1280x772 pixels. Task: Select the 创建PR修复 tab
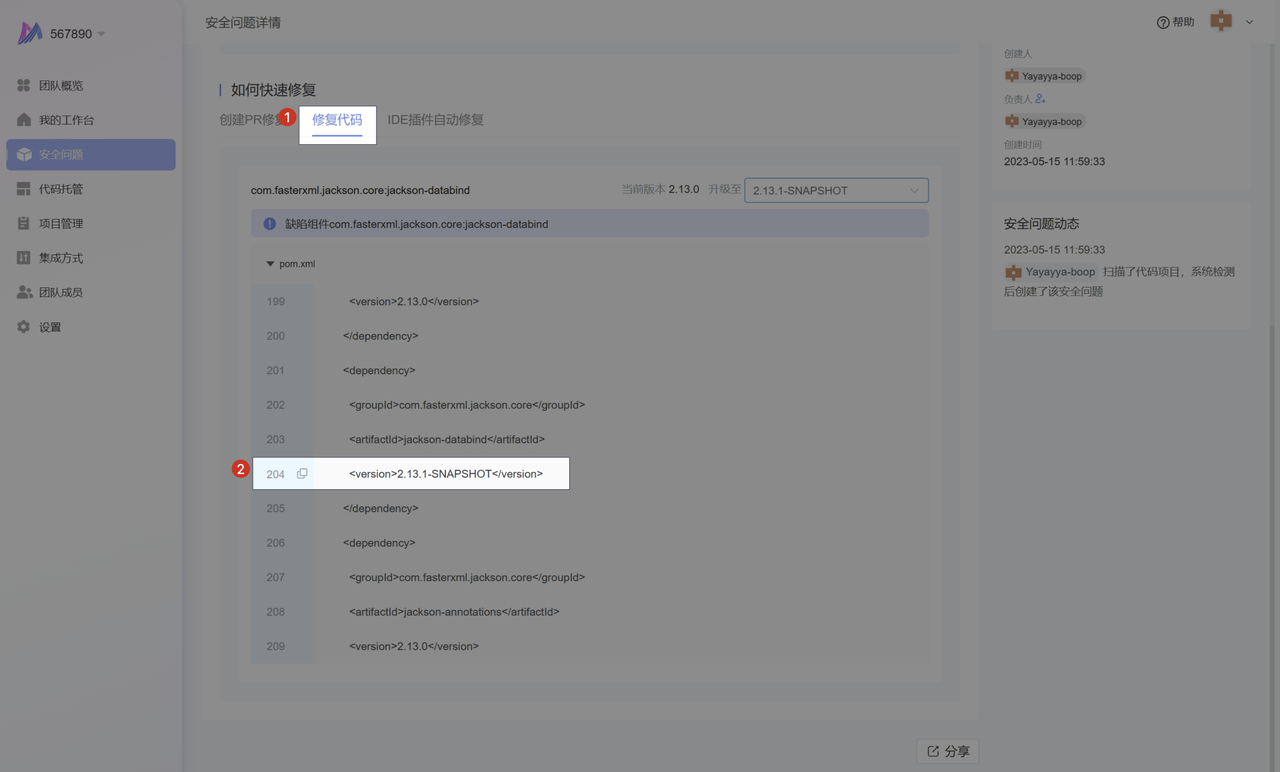(x=250, y=120)
